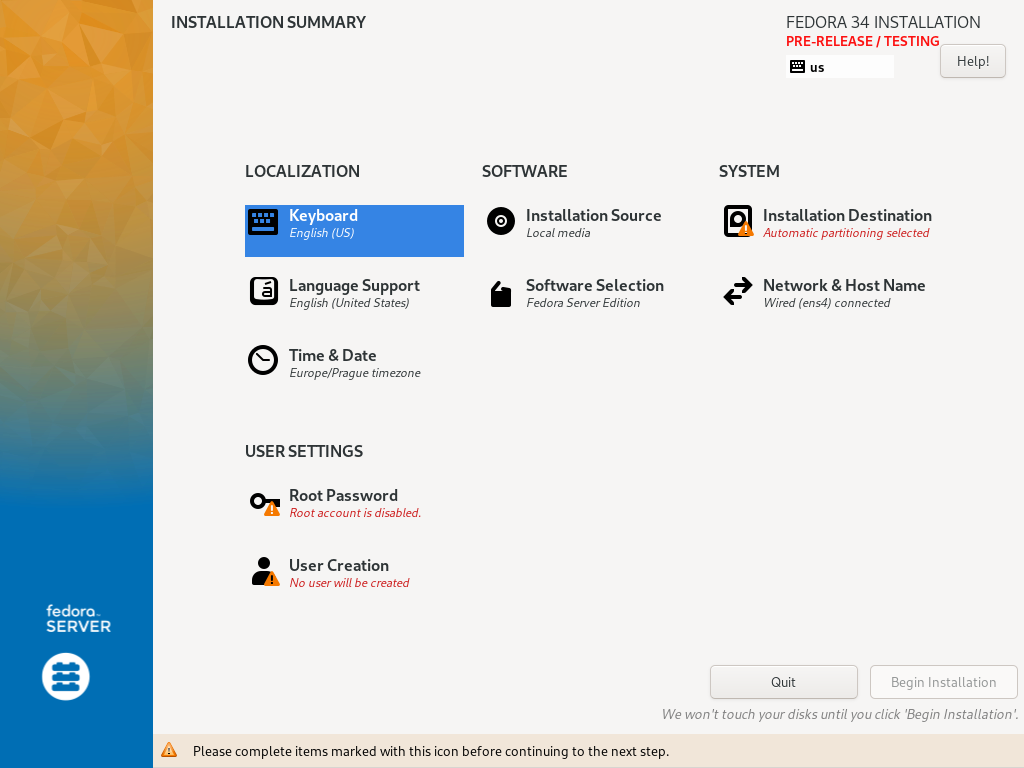Select the Keyboard title label
This screenshot has height=768, width=1024.
click(323, 216)
